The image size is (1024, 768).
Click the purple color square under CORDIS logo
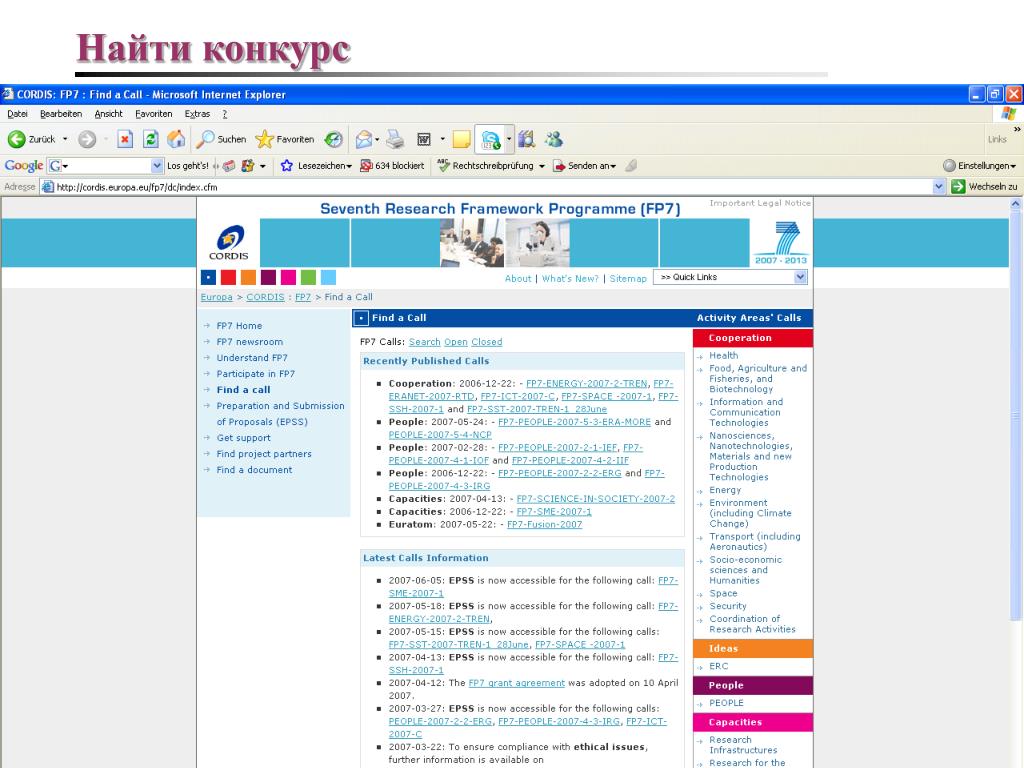(268, 278)
